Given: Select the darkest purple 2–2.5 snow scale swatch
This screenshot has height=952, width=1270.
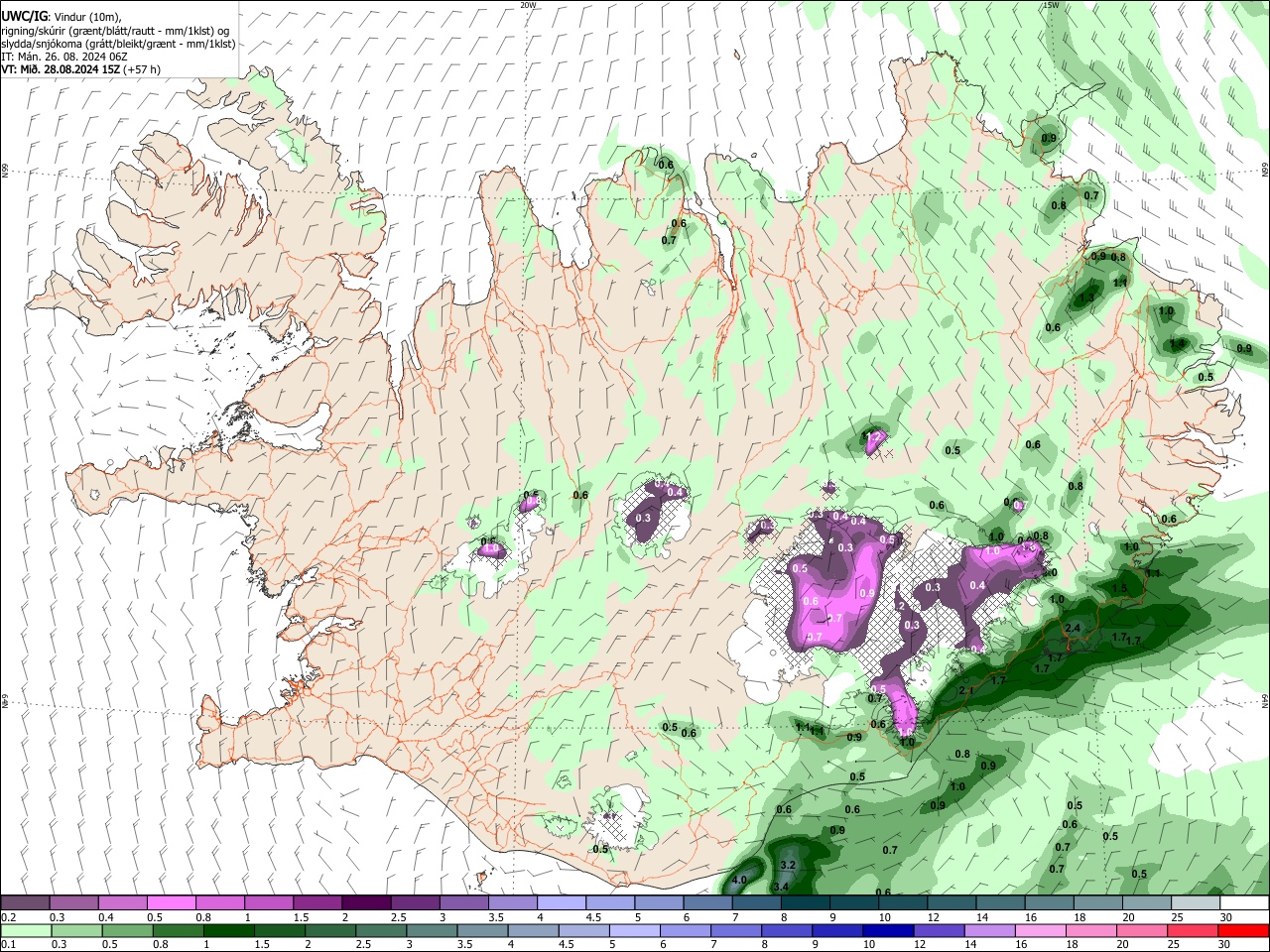Looking at the screenshot, I should click(x=366, y=902).
